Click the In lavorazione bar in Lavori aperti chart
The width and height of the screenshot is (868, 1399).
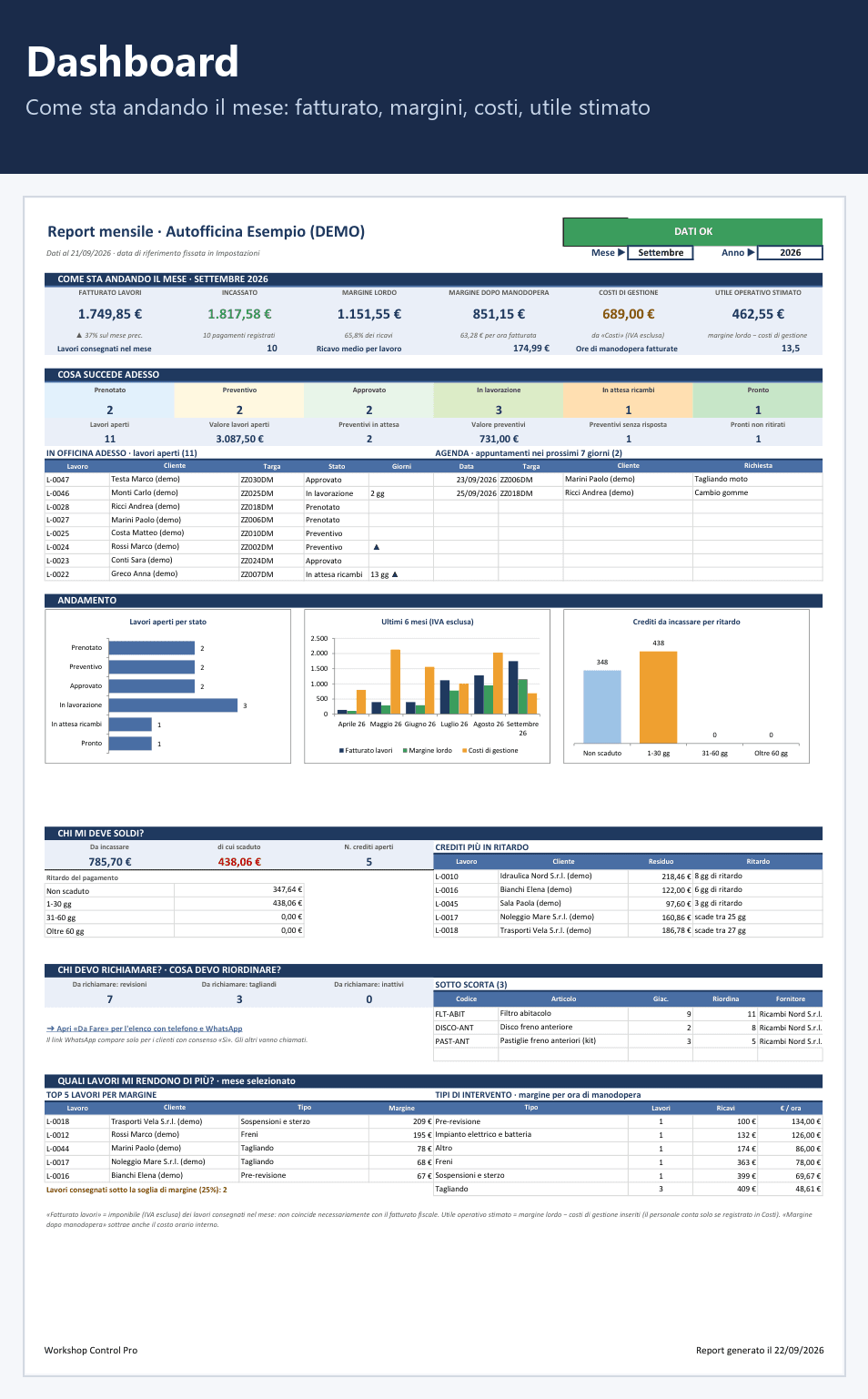click(173, 705)
